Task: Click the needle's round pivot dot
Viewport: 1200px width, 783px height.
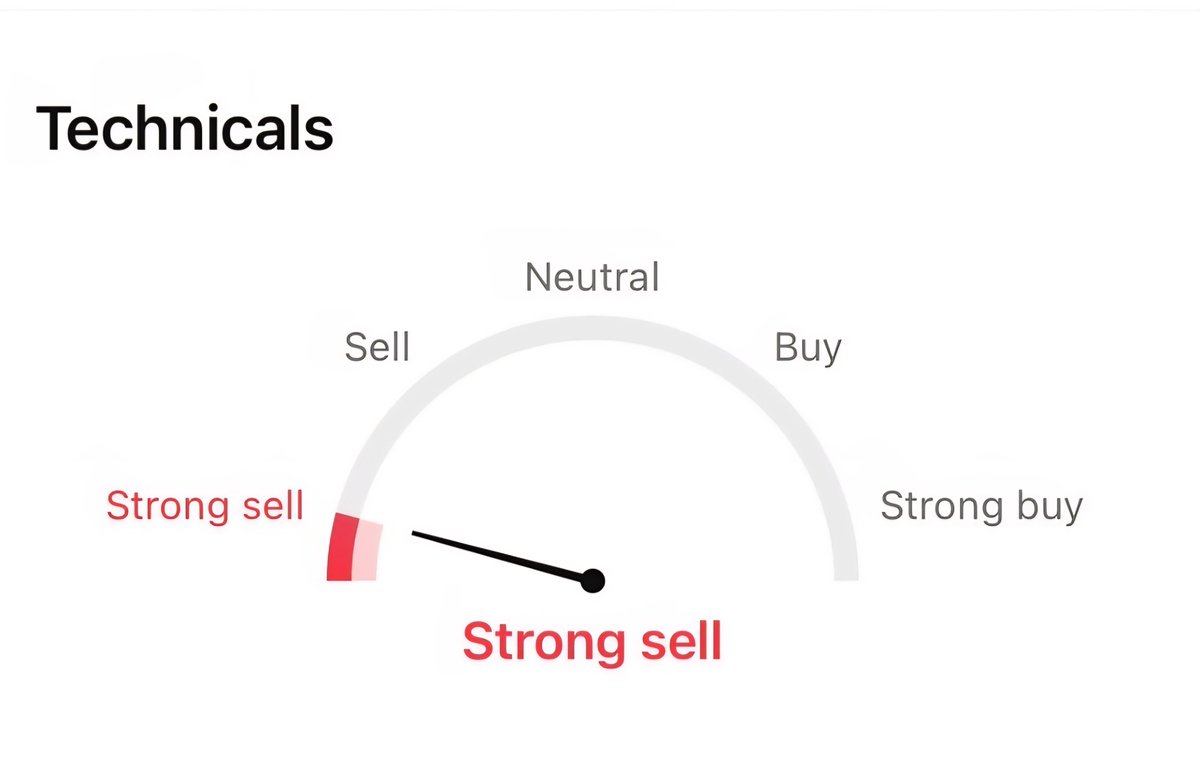Action: pyautogui.click(x=593, y=580)
